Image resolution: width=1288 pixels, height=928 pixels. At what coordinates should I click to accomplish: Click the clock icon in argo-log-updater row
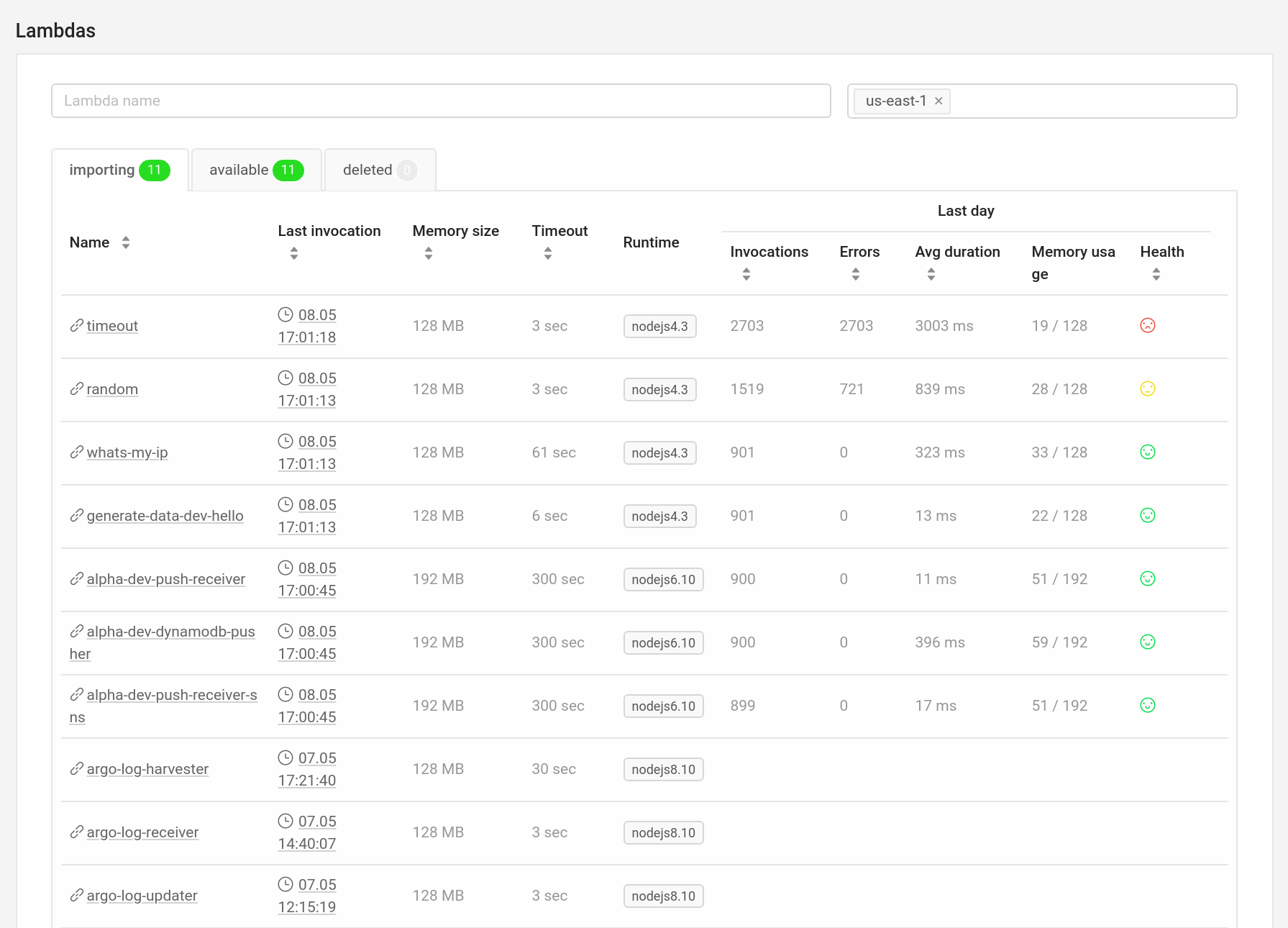tap(286, 884)
